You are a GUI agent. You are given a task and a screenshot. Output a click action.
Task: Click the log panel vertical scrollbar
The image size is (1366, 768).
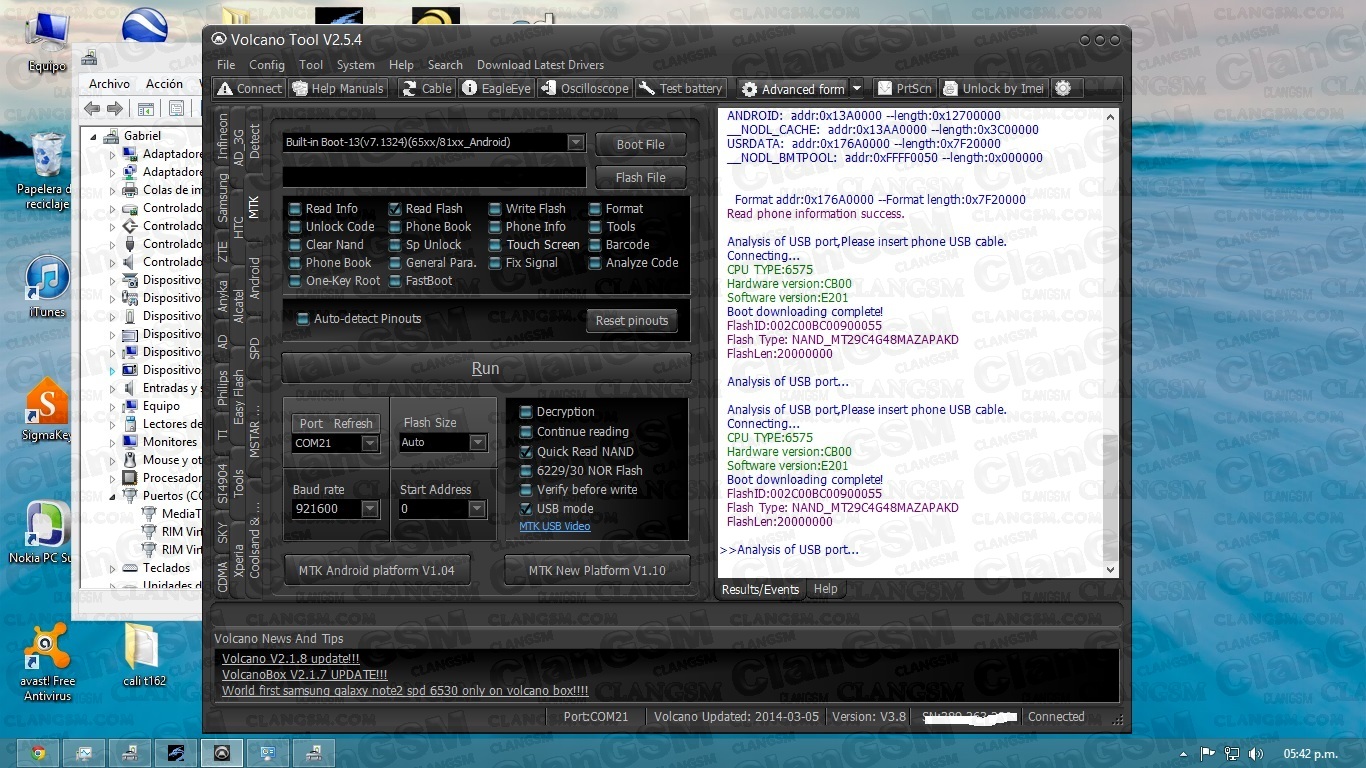tap(1109, 343)
